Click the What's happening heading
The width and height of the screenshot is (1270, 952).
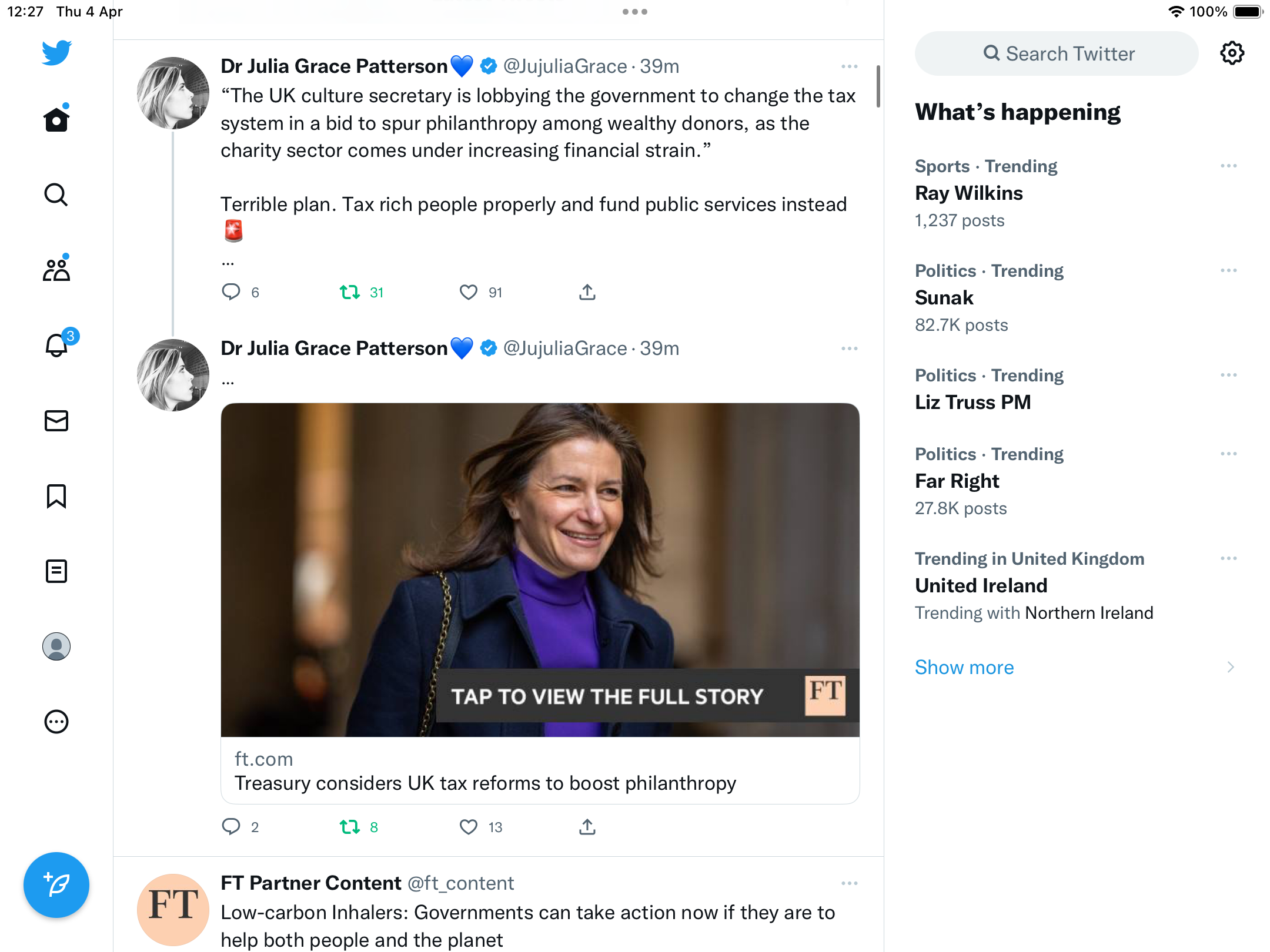tap(1018, 112)
